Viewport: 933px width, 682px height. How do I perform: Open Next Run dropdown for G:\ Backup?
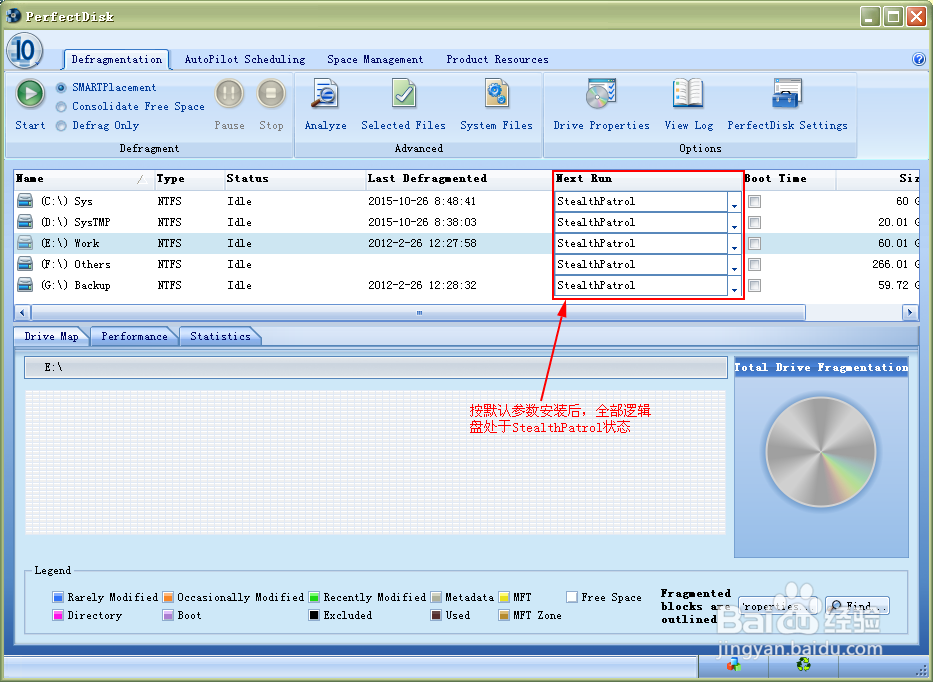734,286
